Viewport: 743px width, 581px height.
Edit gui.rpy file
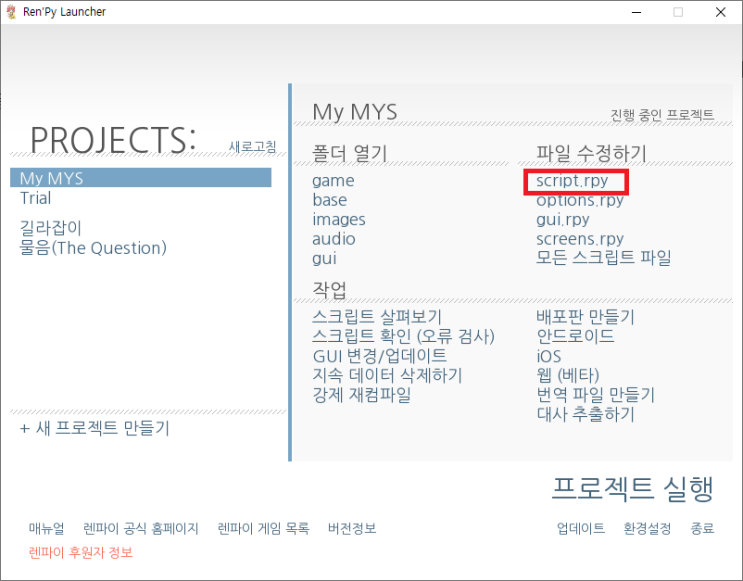point(563,219)
